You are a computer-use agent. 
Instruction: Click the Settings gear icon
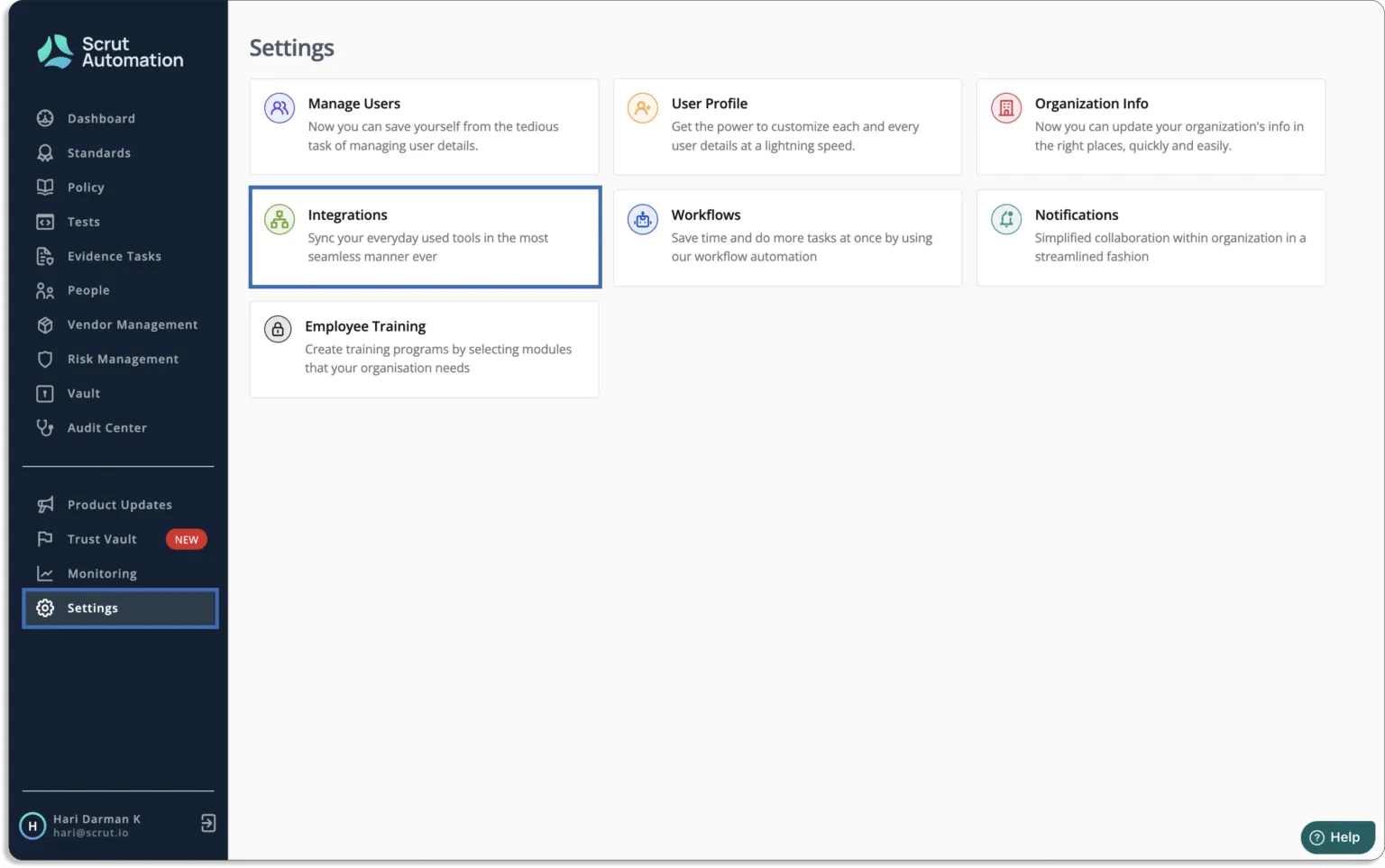tap(45, 608)
